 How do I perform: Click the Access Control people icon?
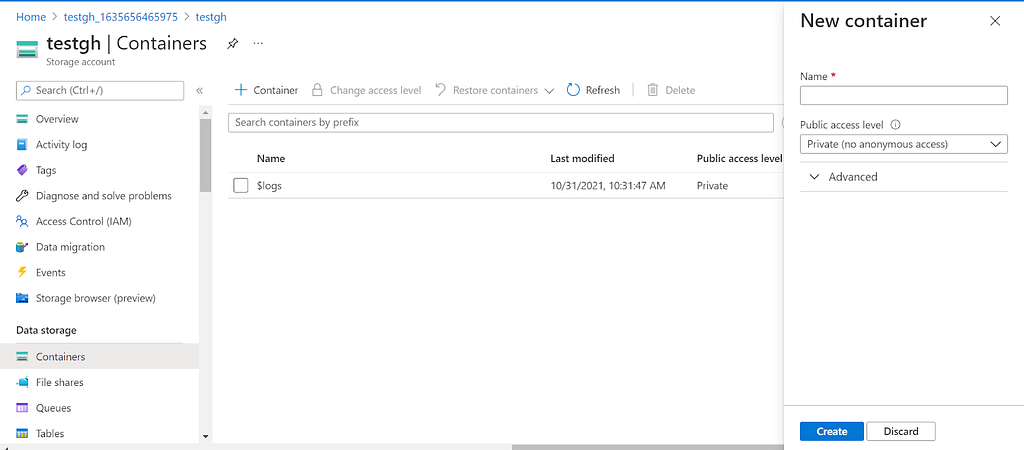click(x=22, y=221)
